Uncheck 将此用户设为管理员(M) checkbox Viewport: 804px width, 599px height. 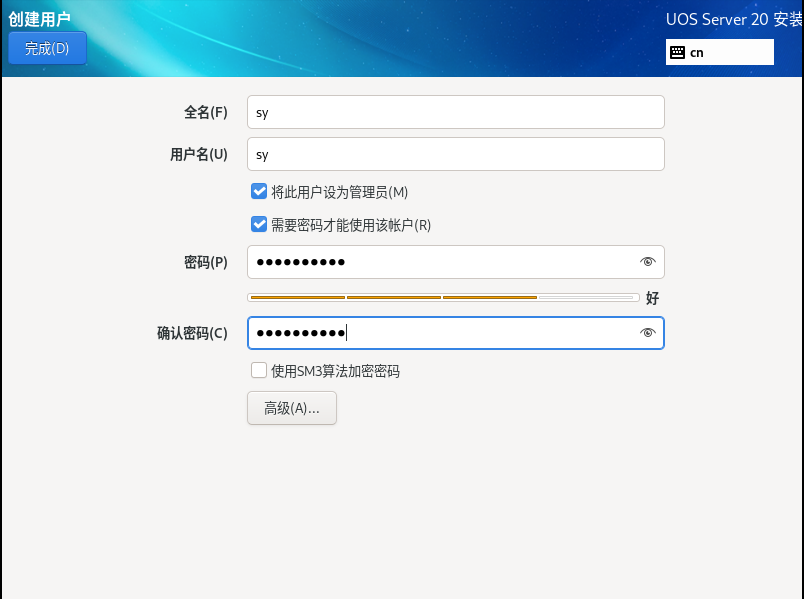pyautogui.click(x=259, y=192)
